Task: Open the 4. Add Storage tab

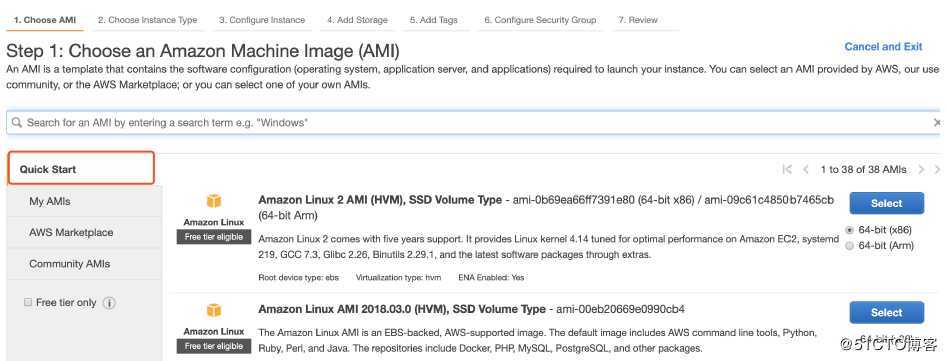Action: coord(357,20)
